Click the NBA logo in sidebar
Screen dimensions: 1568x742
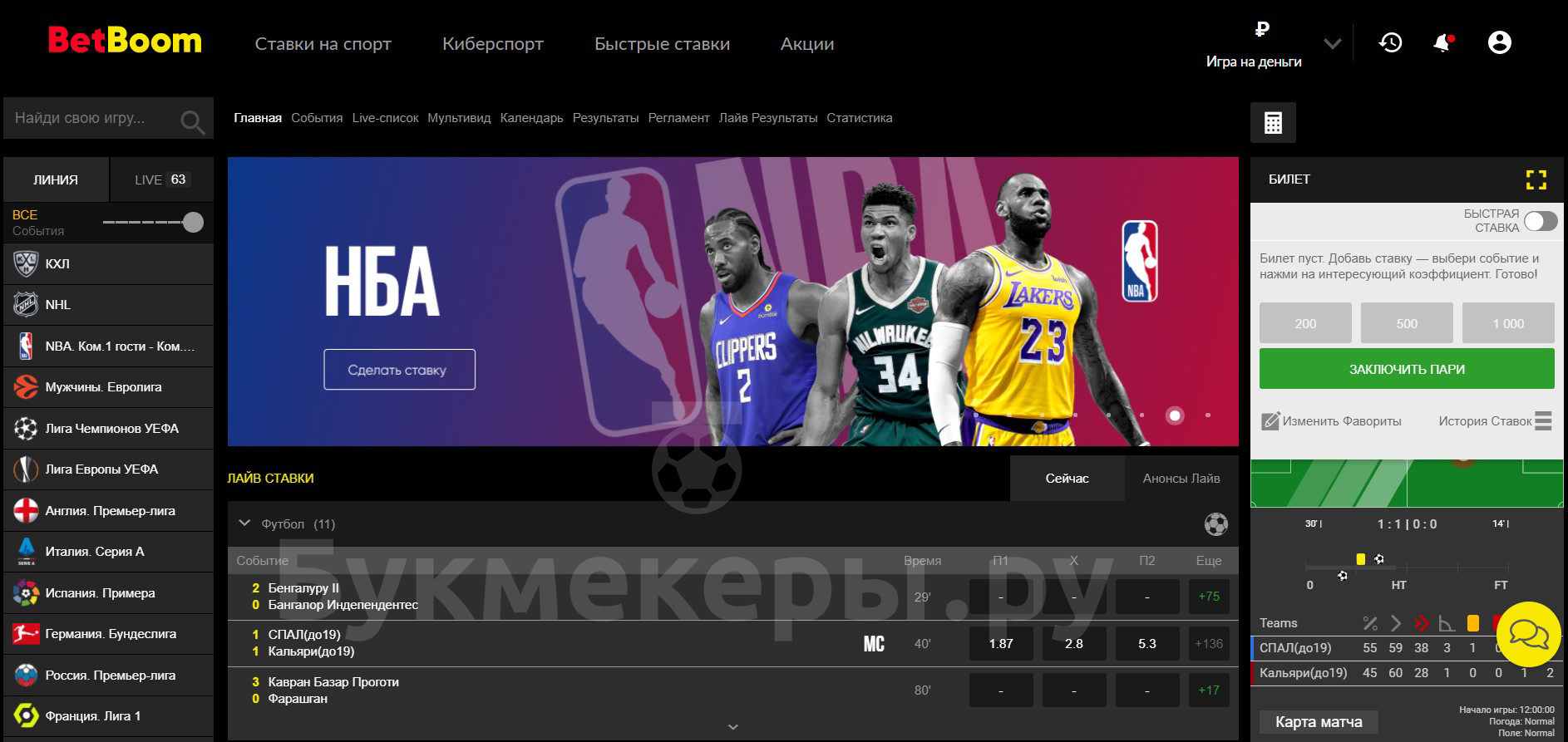coord(26,346)
